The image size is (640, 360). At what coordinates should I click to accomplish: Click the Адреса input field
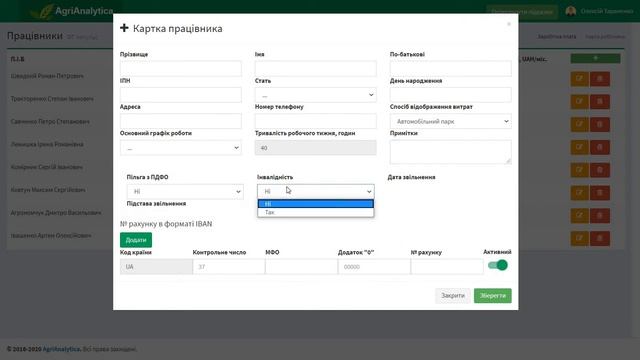[180, 121]
